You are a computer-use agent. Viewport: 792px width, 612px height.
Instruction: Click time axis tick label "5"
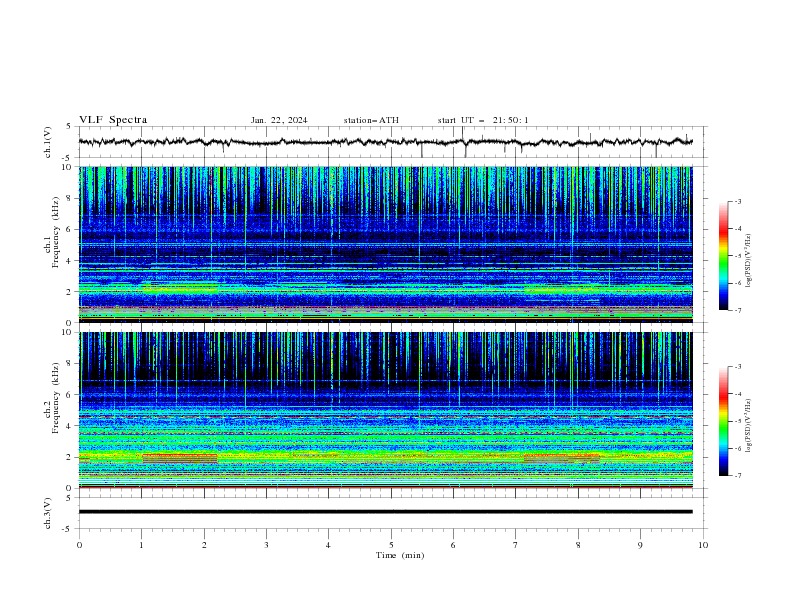pyautogui.click(x=391, y=545)
